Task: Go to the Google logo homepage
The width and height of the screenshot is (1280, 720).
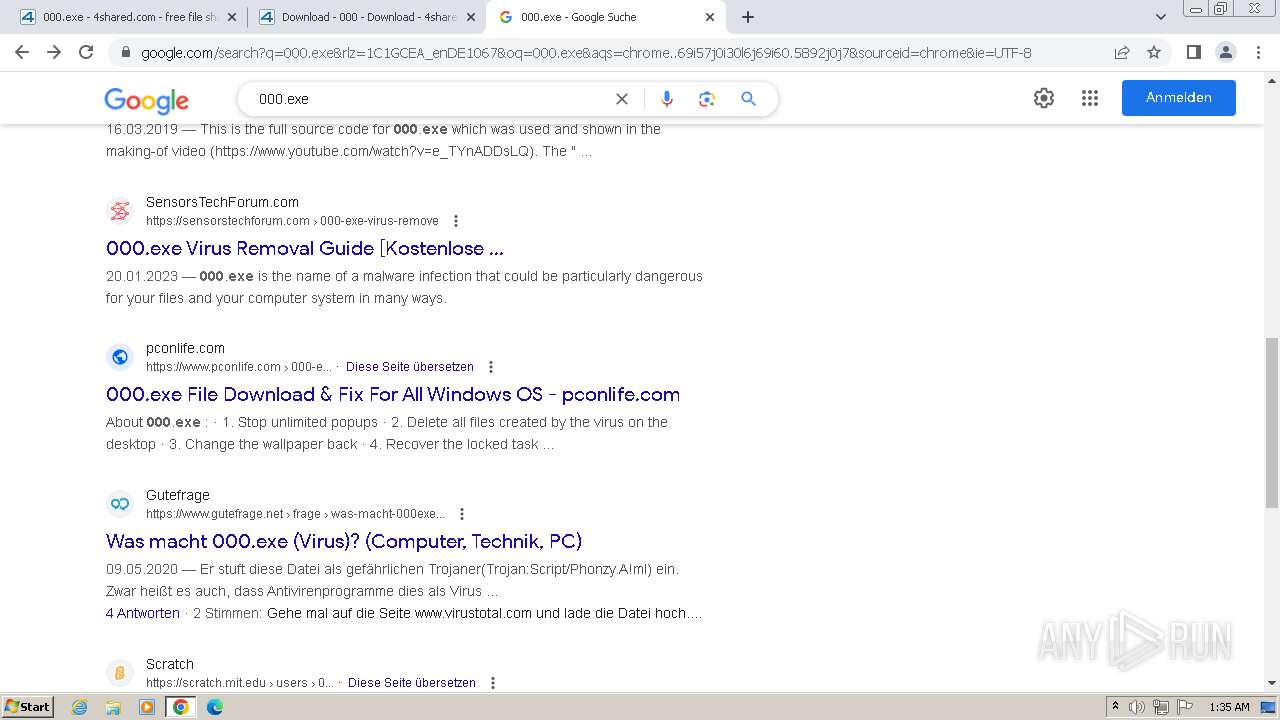Action: point(146,100)
